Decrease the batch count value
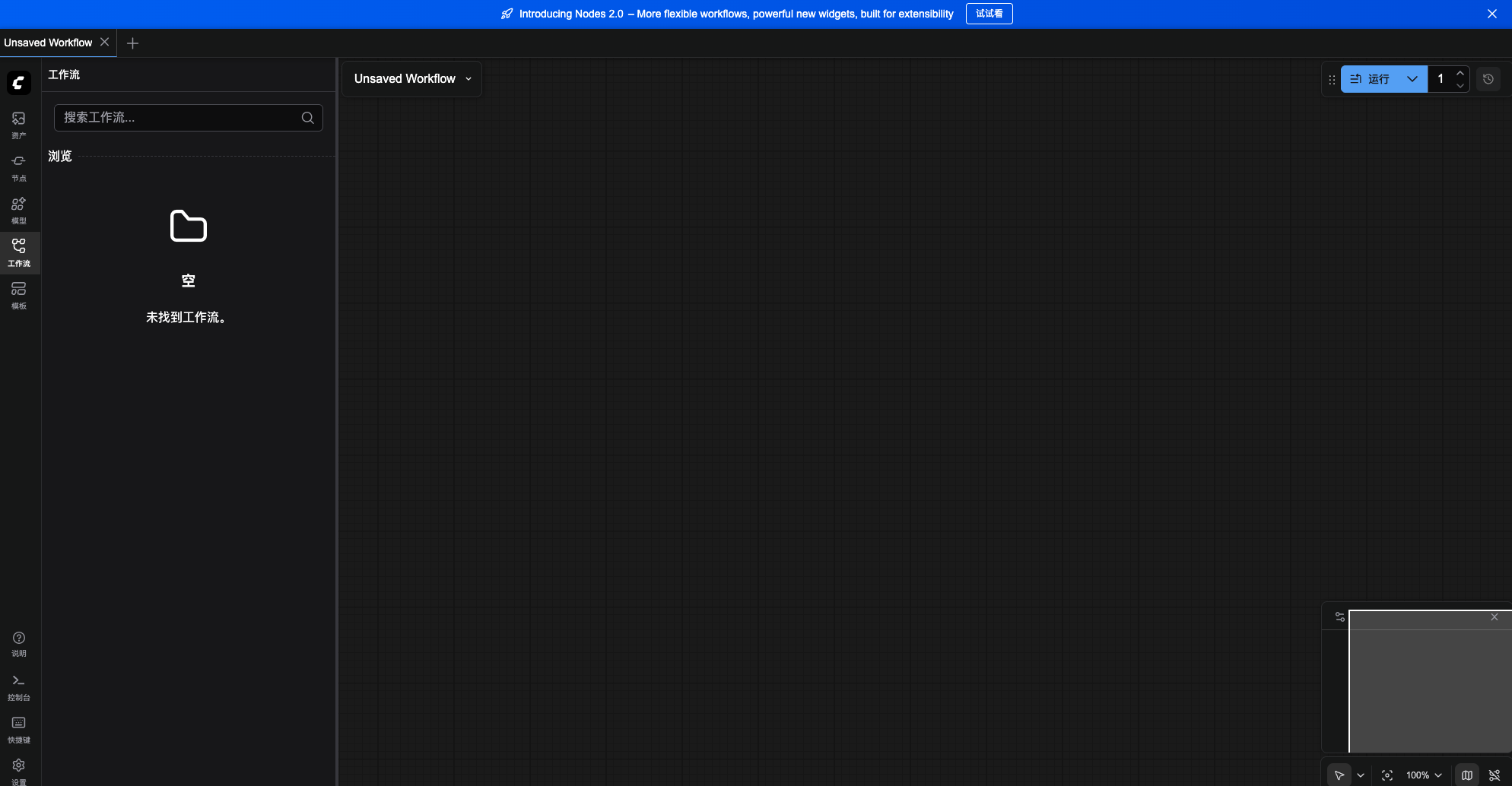Image resolution: width=1512 pixels, height=786 pixels. [1460, 86]
